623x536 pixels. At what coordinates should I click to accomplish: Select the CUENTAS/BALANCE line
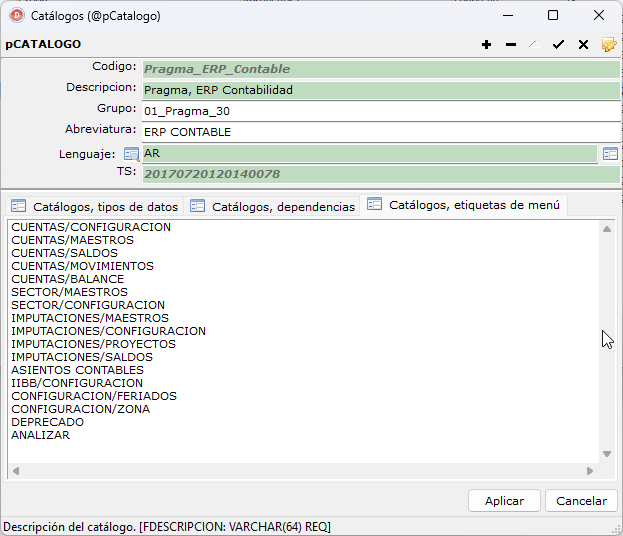68,279
